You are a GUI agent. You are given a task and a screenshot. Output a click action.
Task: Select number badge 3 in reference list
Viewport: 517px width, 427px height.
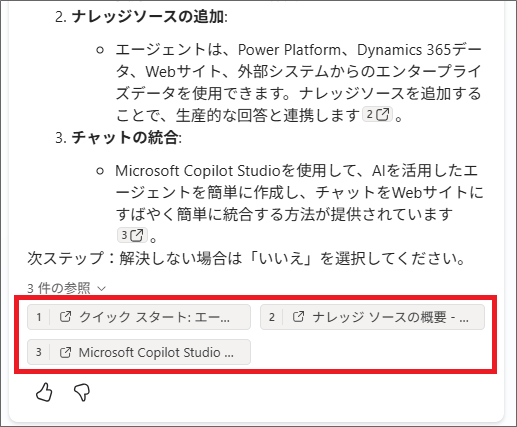pyautogui.click(x=39, y=352)
